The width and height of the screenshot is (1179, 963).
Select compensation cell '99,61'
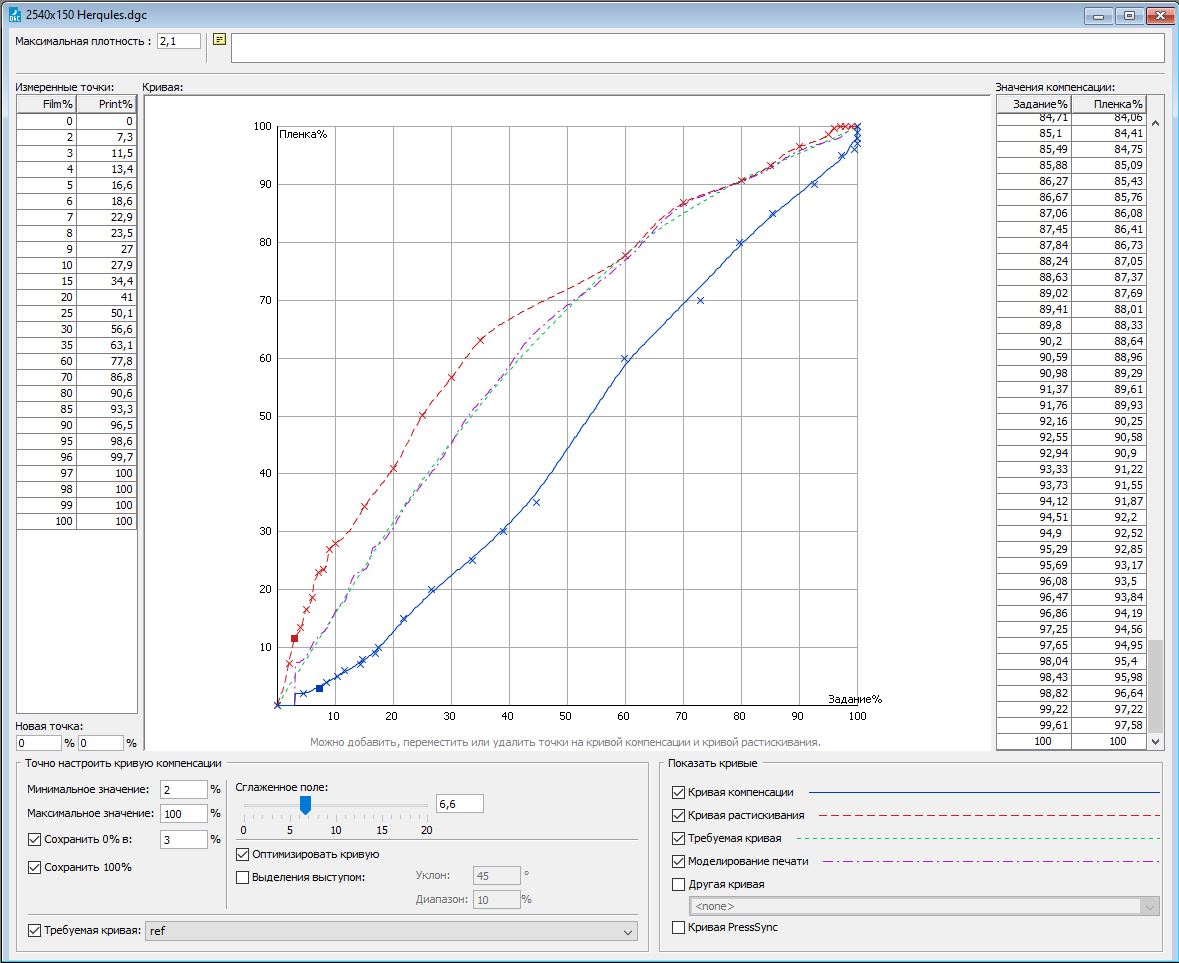click(1034, 725)
